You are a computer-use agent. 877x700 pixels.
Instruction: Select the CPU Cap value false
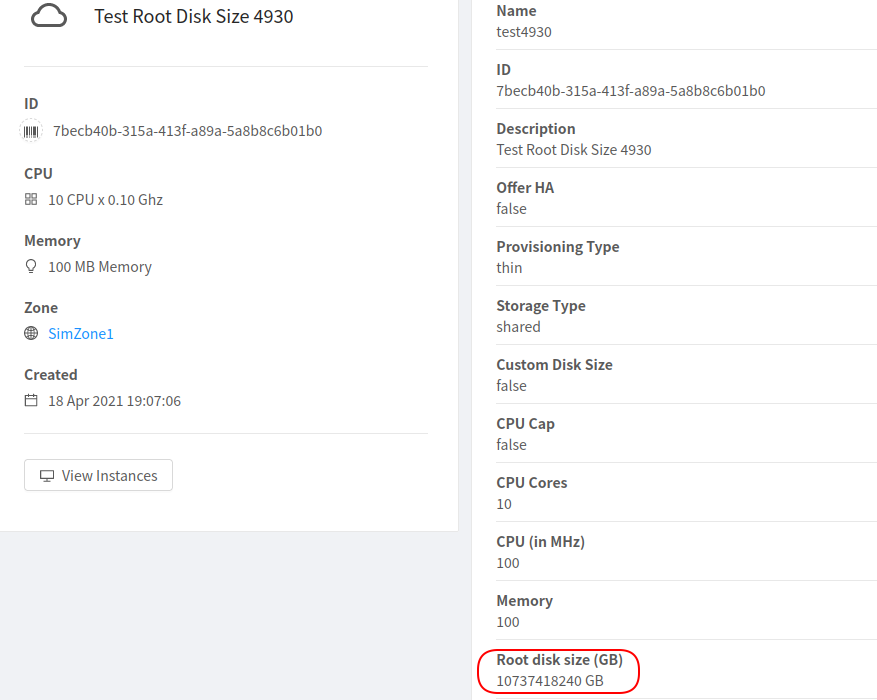(511, 444)
